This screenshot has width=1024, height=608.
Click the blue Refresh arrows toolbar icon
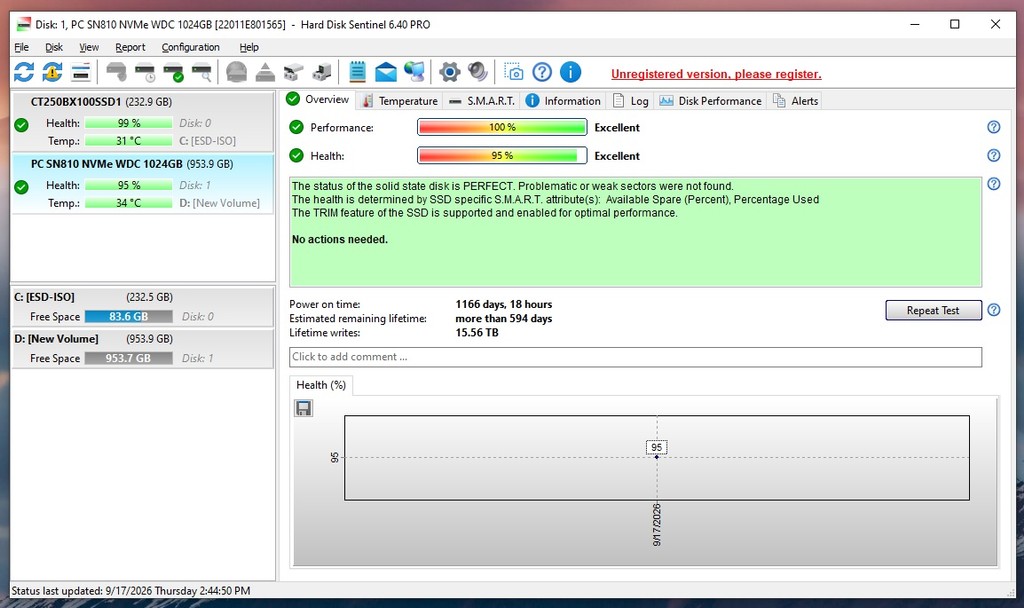coord(24,72)
